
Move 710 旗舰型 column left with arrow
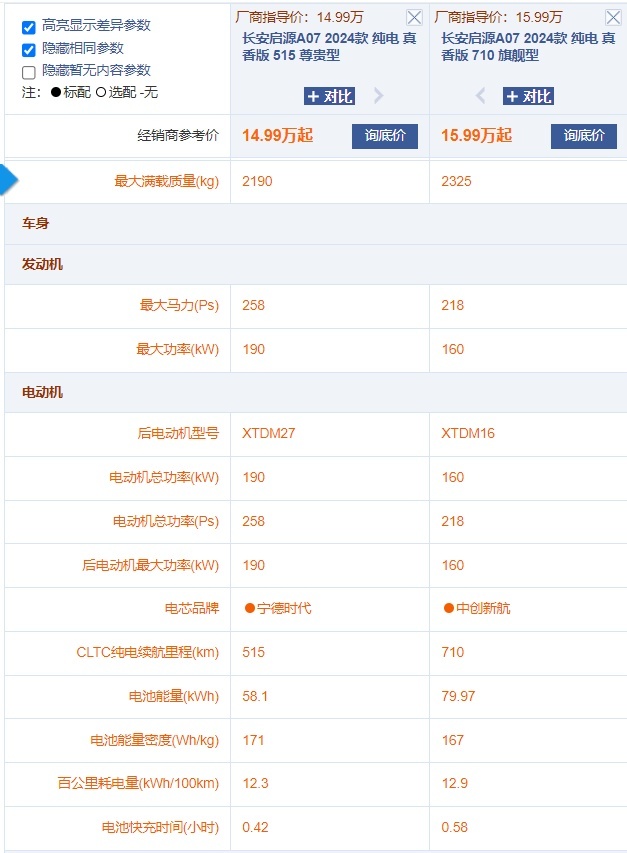[x=480, y=96]
